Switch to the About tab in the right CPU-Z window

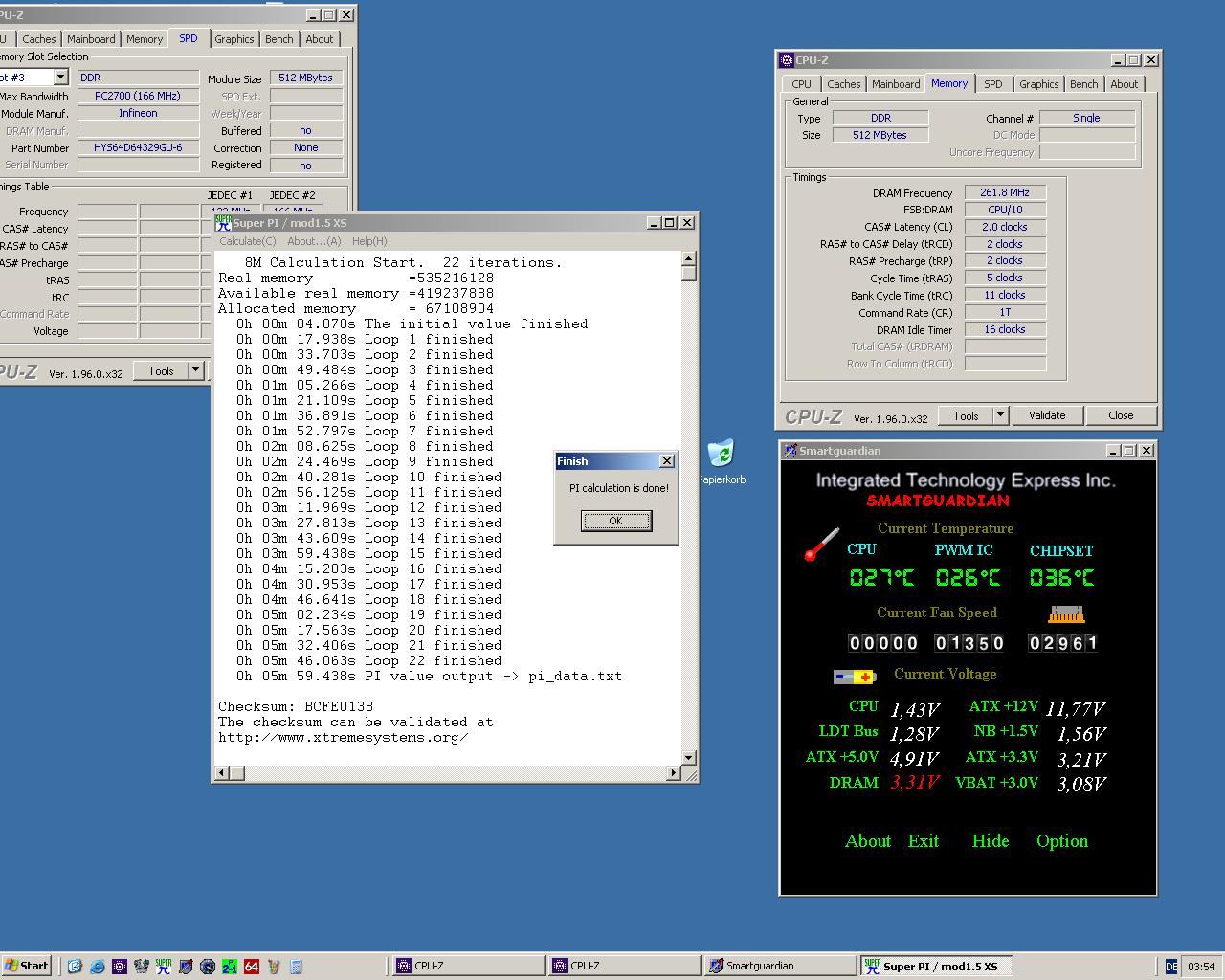(x=1124, y=84)
